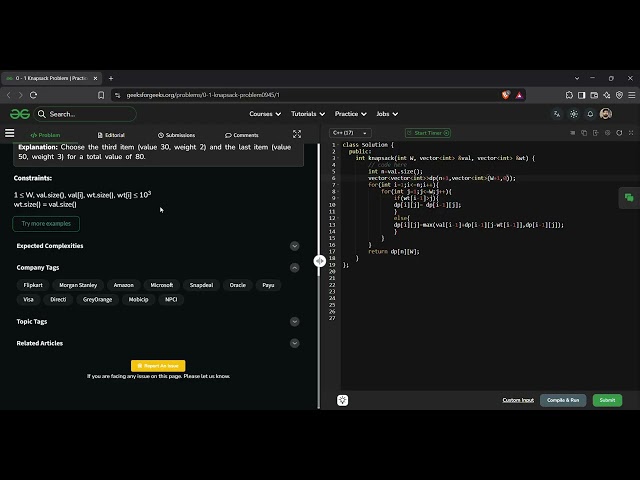Click the lightbulb hint icon

(x=342, y=400)
